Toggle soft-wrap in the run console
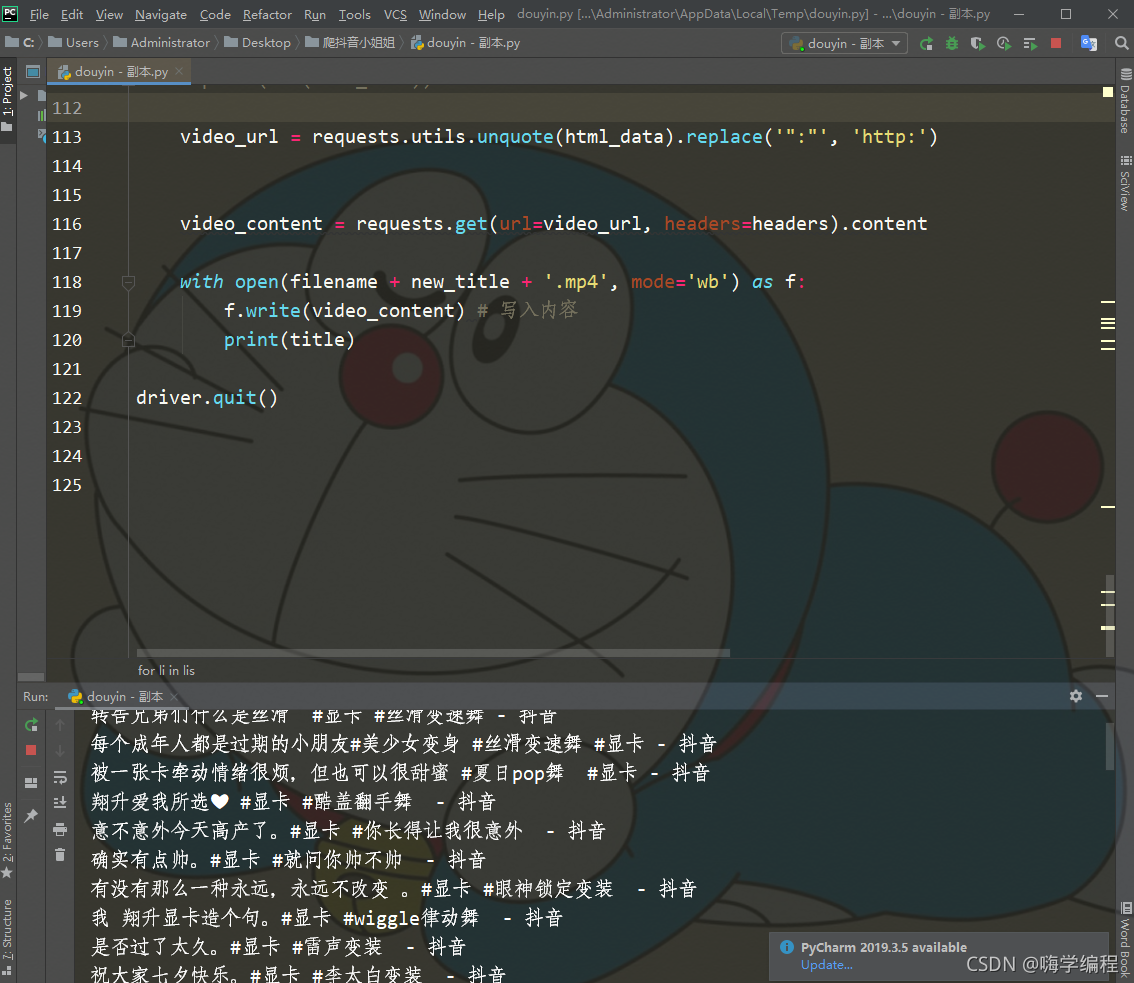Screen dimensions: 1134x983 (x=60, y=778)
